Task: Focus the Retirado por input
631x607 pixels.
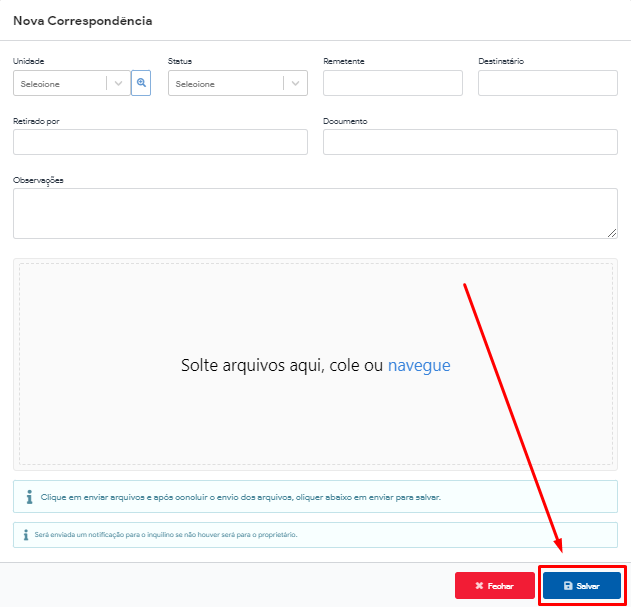Action: [161, 142]
